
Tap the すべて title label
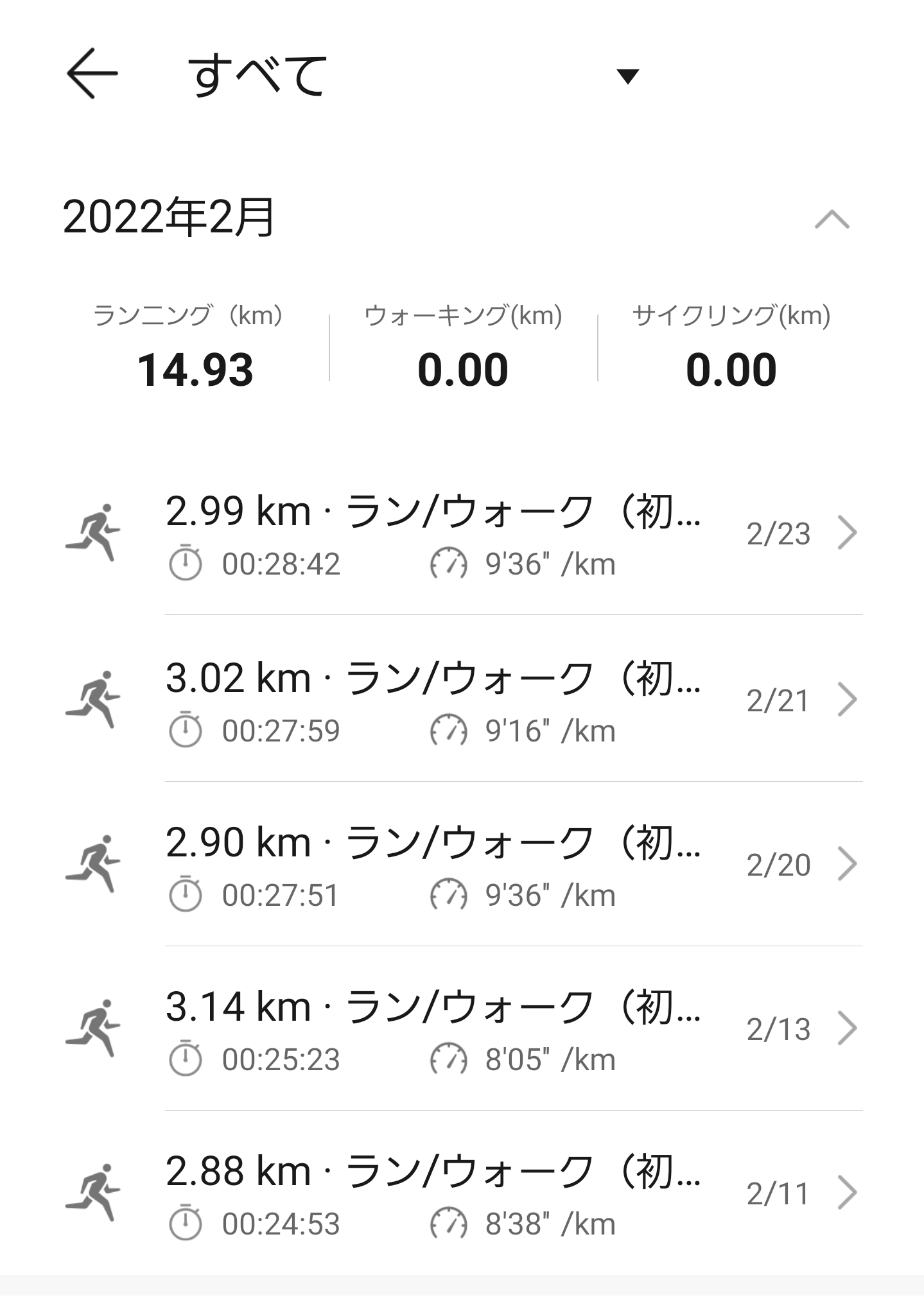pos(258,75)
